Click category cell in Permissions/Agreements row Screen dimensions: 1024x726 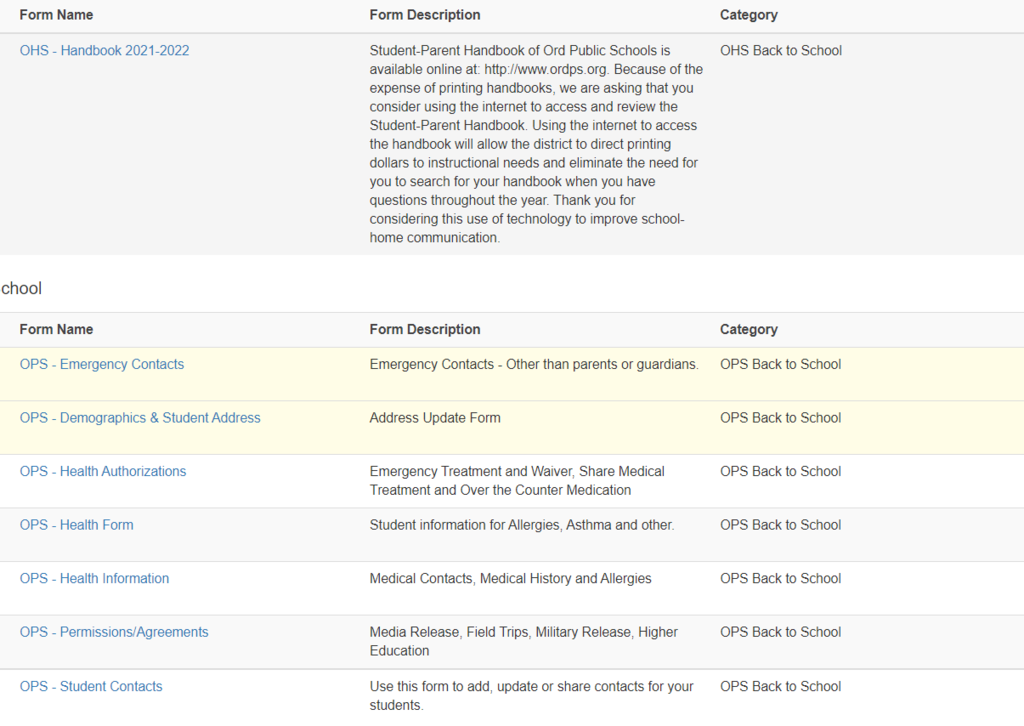(780, 632)
